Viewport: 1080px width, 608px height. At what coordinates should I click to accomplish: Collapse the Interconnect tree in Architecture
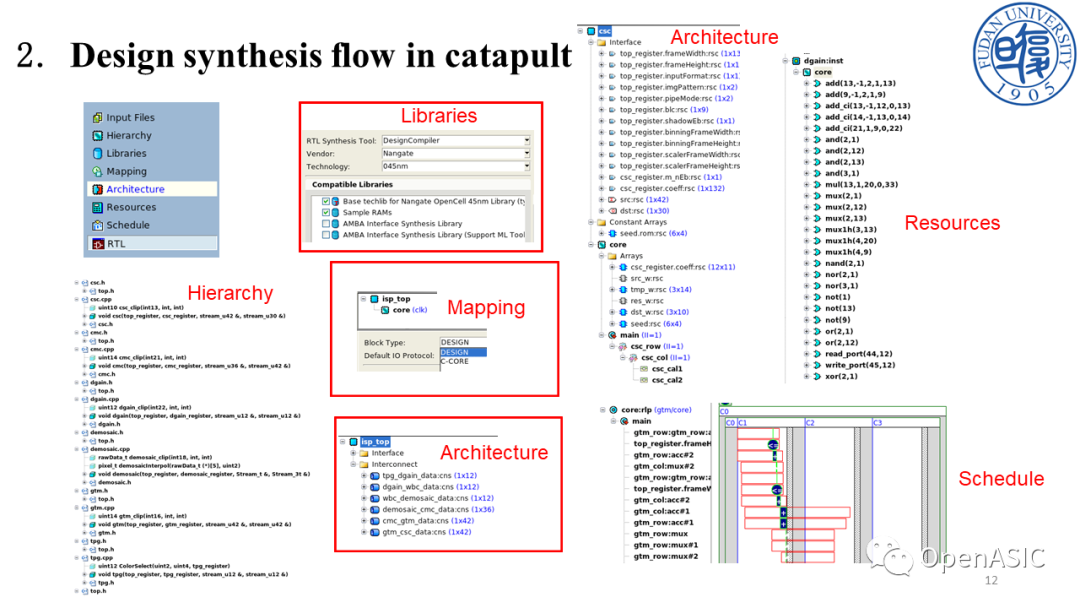pyautogui.click(x=353, y=464)
